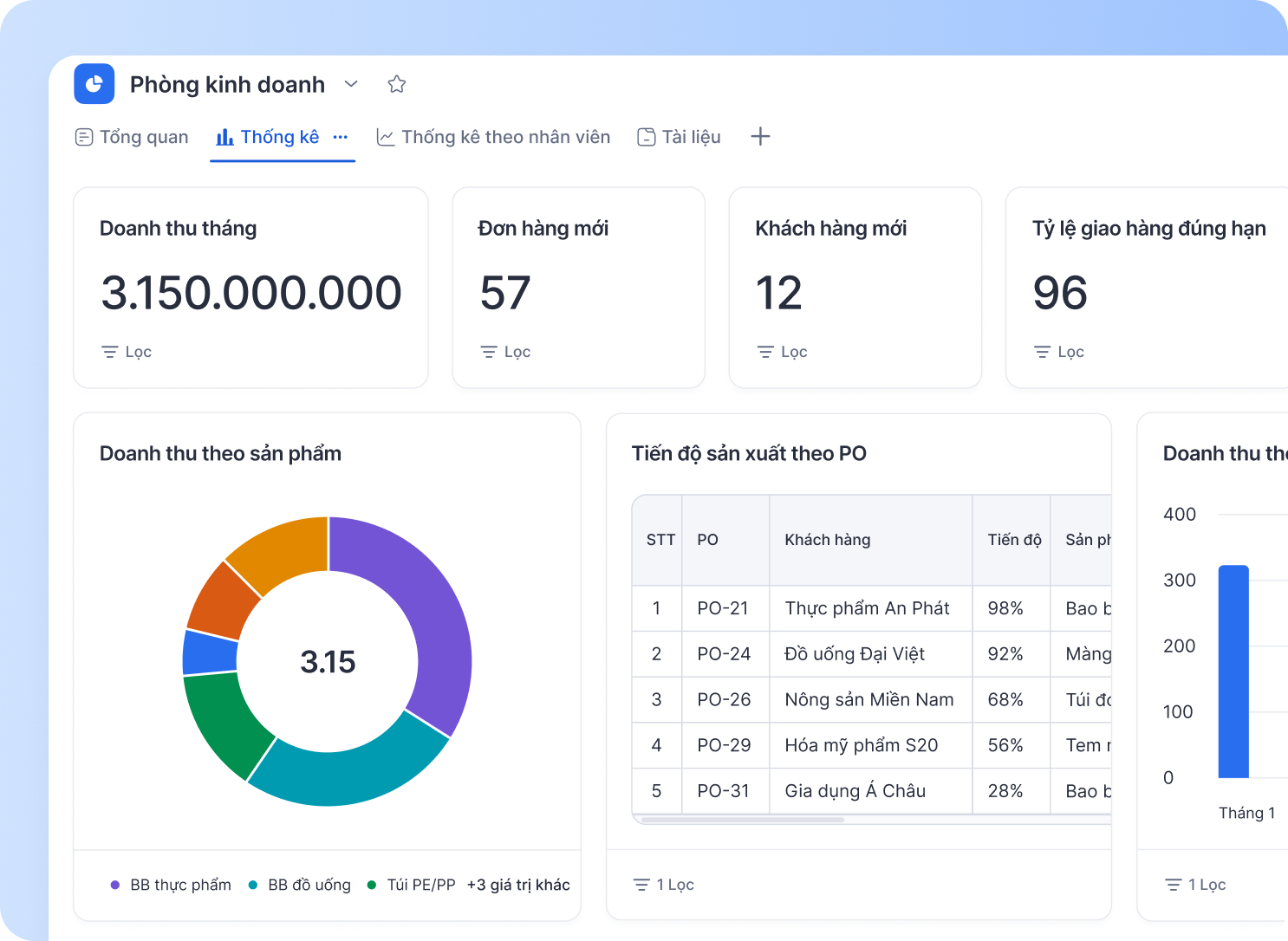Add a new tab with the plus icon
1288x941 pixels.
760,136
